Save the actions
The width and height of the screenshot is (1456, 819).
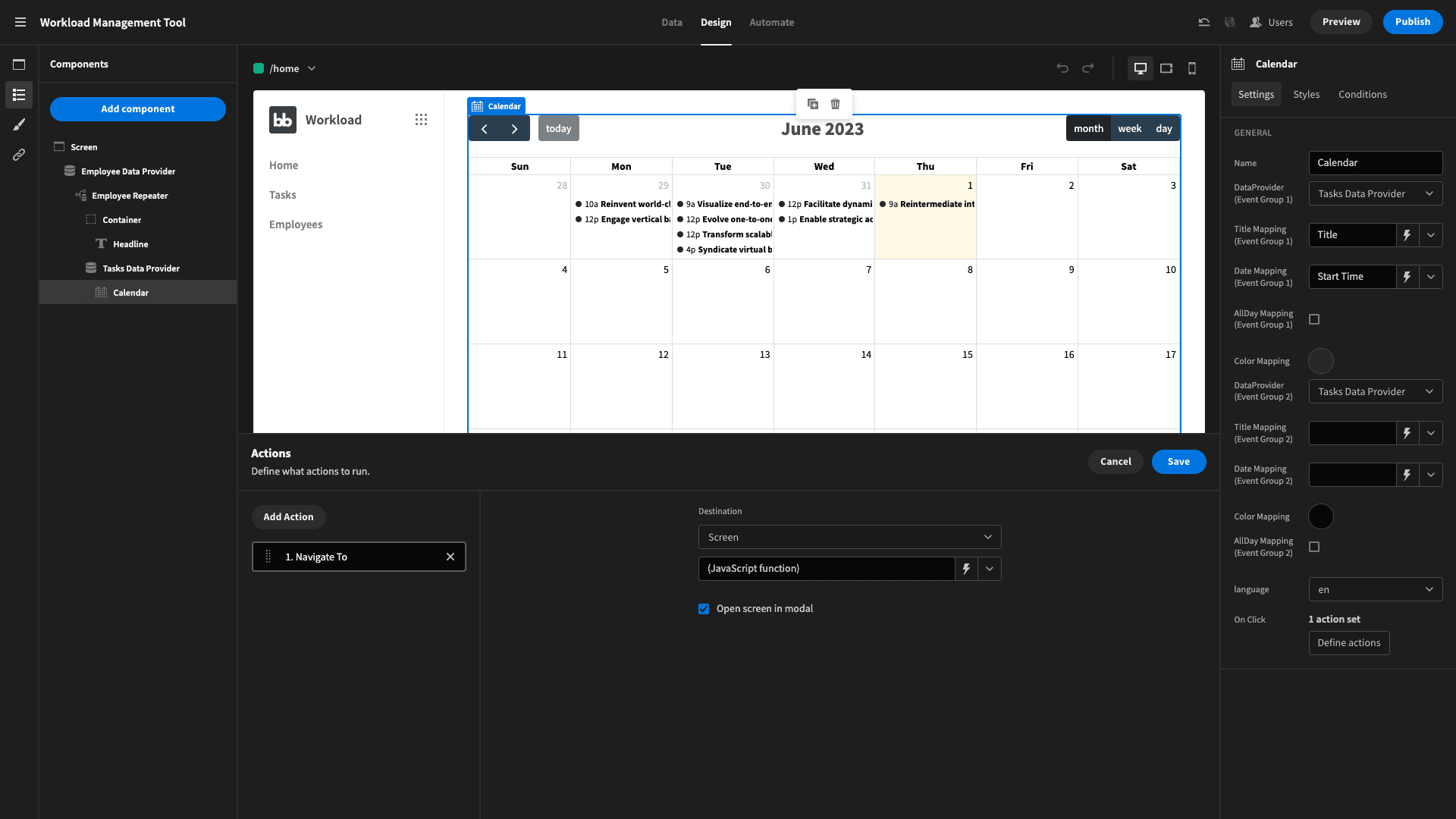1178,462
